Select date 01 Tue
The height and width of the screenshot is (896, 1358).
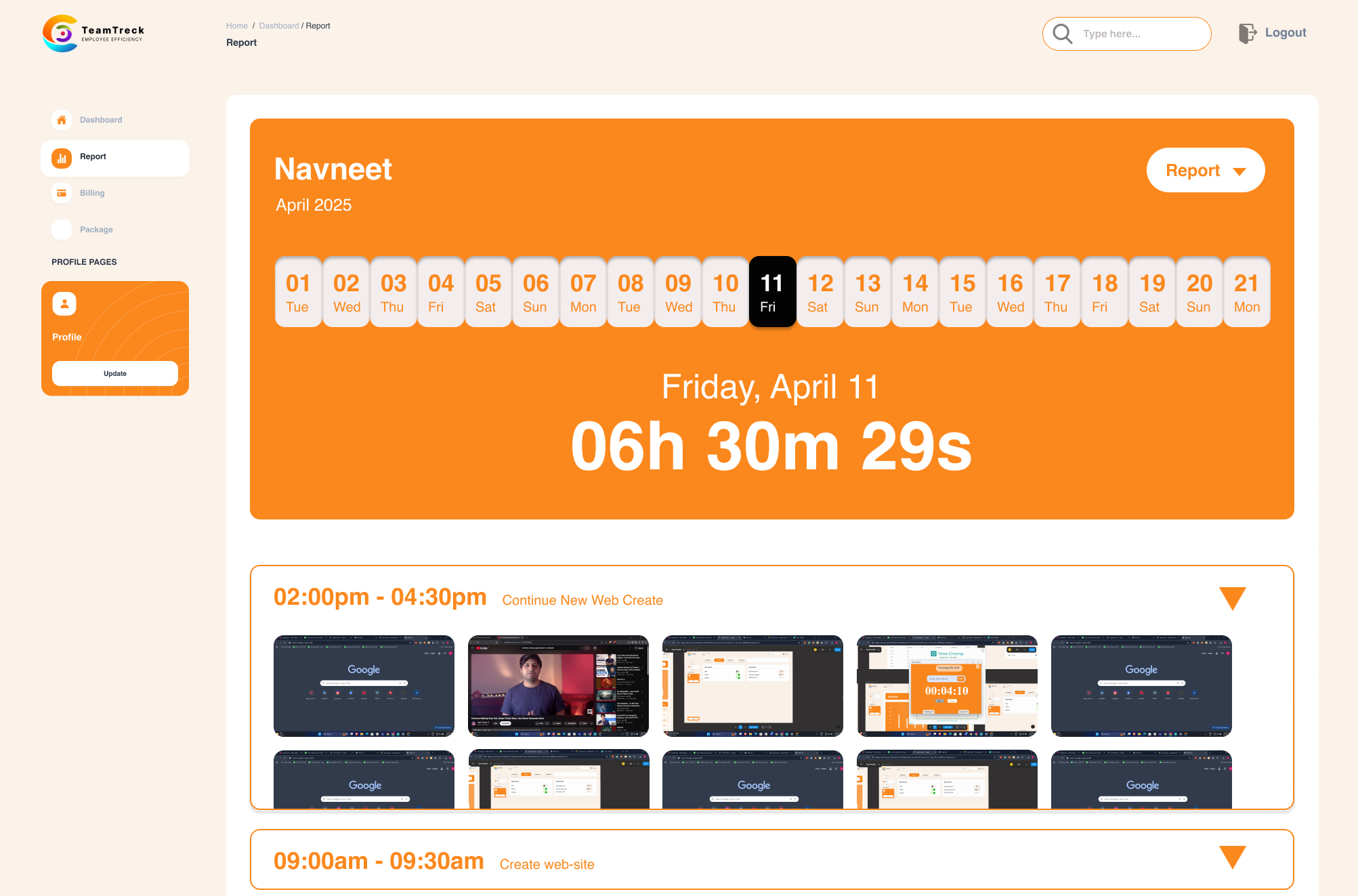(x=298, y=292)
